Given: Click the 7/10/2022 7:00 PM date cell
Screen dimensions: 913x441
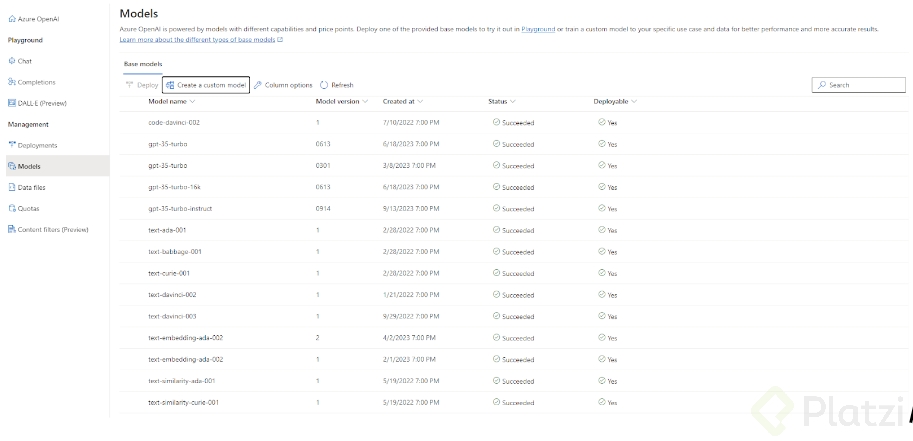Looking at the screenshot, I should [x=411, y=122].
